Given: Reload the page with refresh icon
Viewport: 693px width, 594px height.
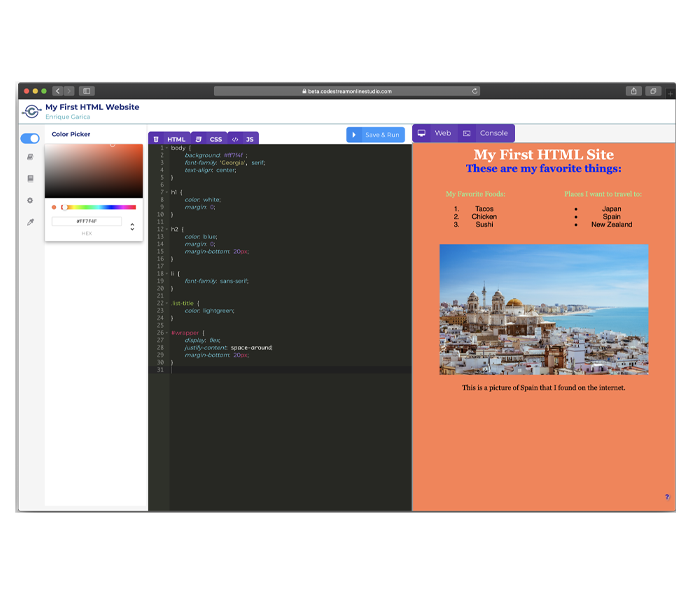Looking at the screenshot, I should tap(474, 91).
